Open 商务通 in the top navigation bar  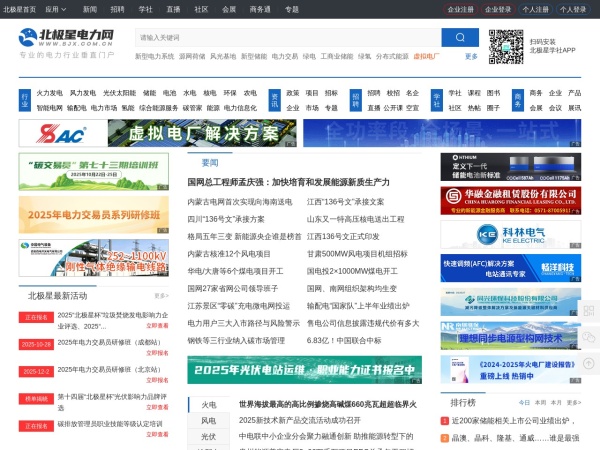click(260, 9)
